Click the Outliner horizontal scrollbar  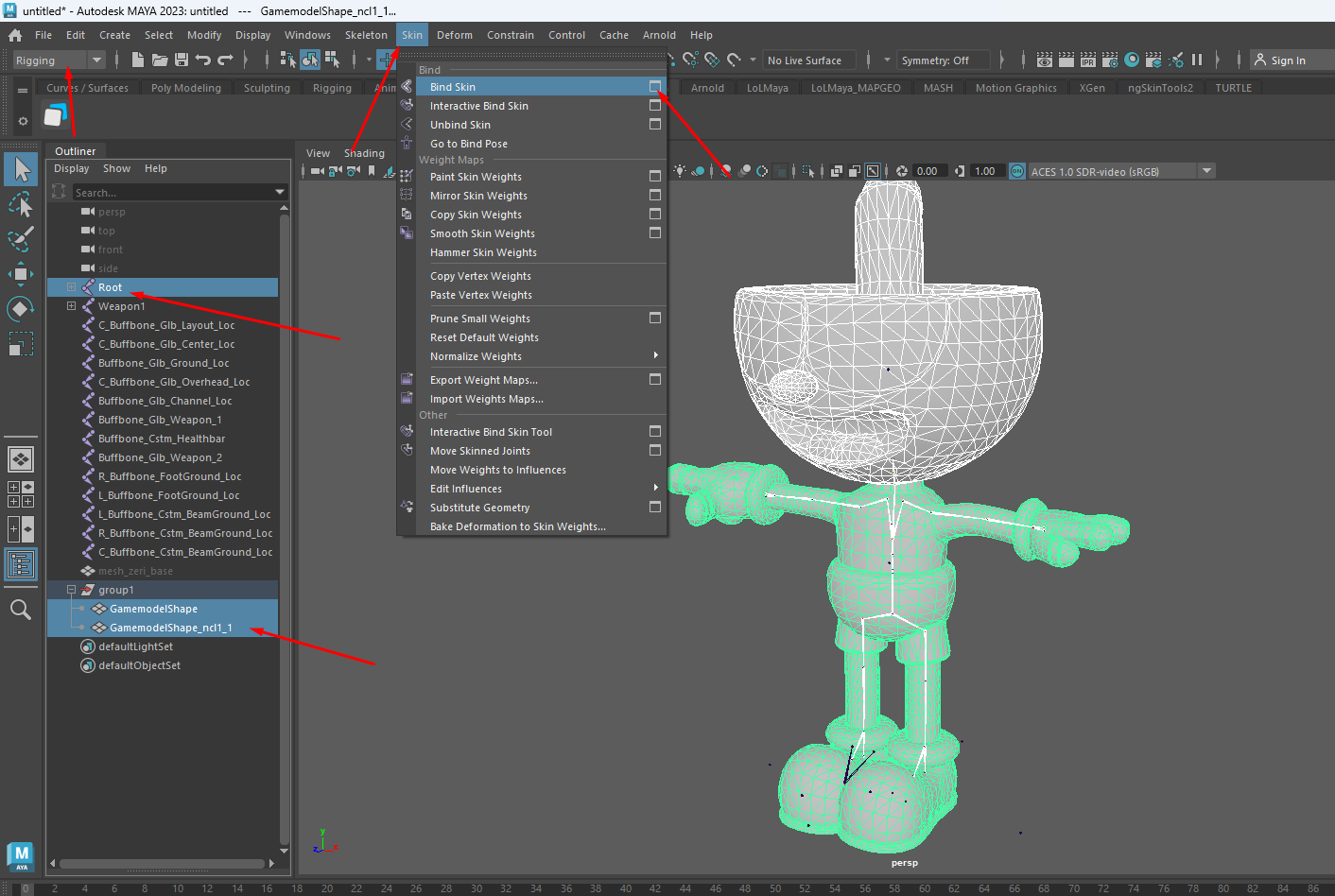pyautogui.click(x=162, y=863)
